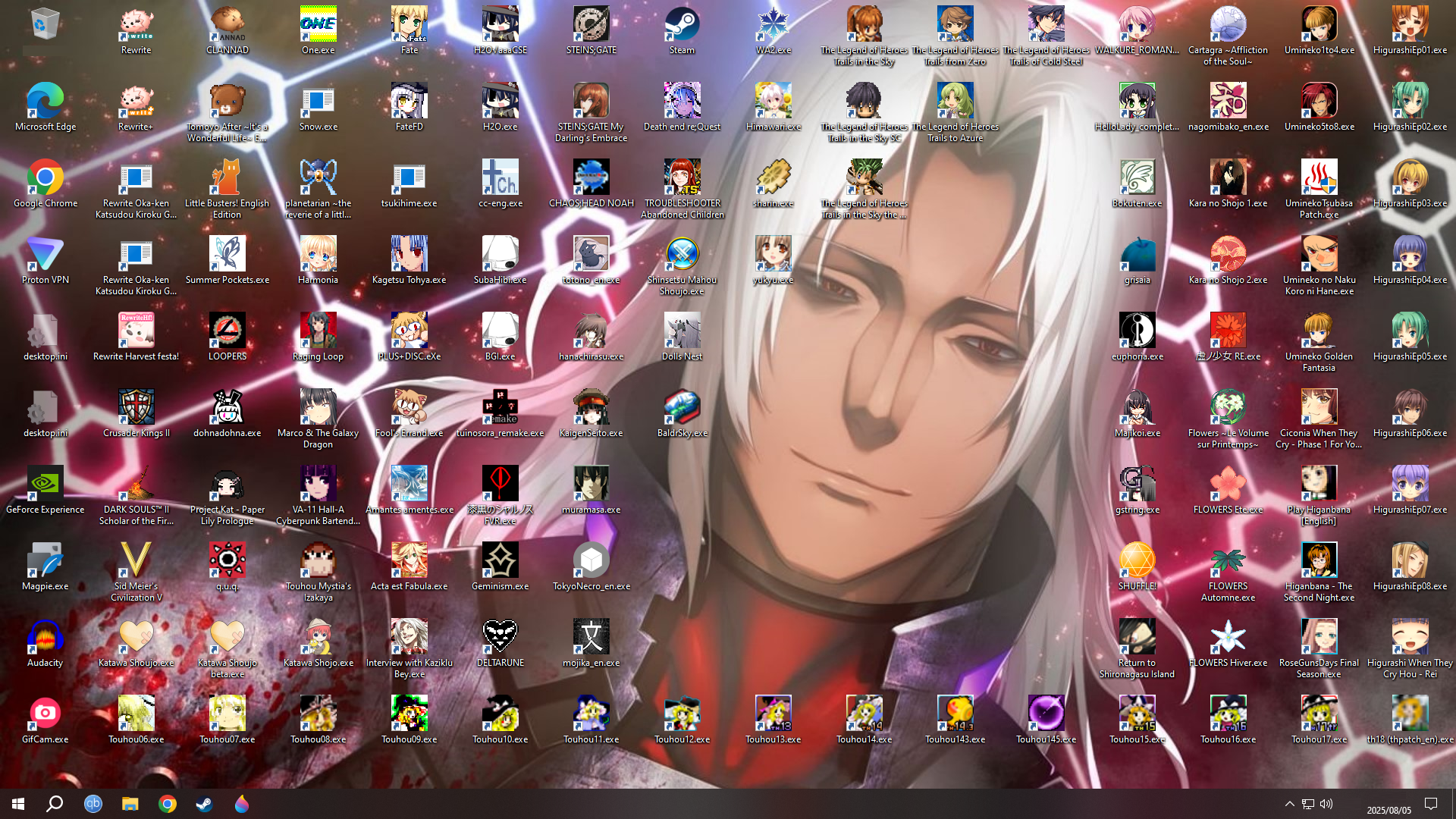The image size is (1456, 819).
Task: Open the network status tray icon
Action: [x=1308, y=804]
